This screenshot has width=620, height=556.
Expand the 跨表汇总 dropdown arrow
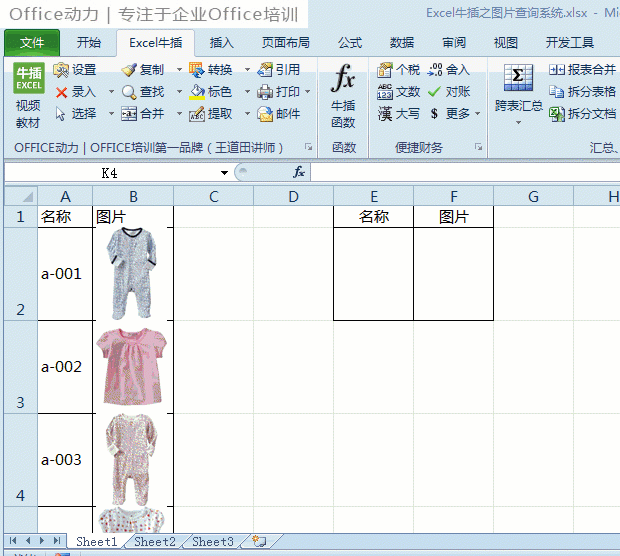click(518, 123)
